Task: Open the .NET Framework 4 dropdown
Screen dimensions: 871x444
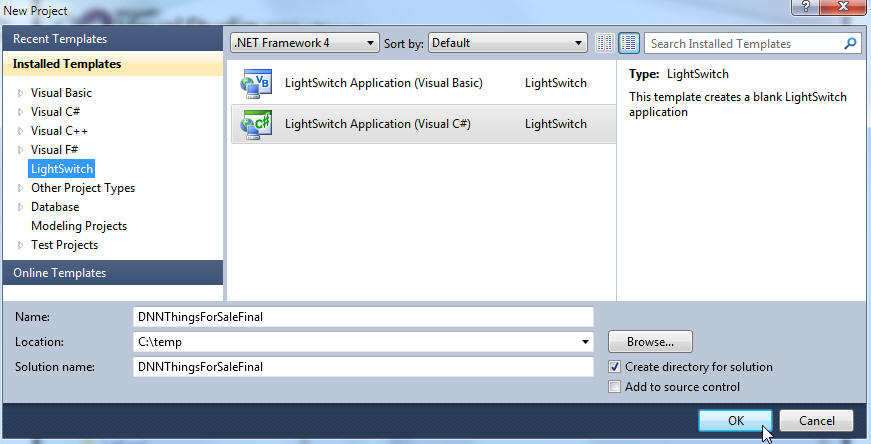Action: pyautogui.click(x=305, y=43)
